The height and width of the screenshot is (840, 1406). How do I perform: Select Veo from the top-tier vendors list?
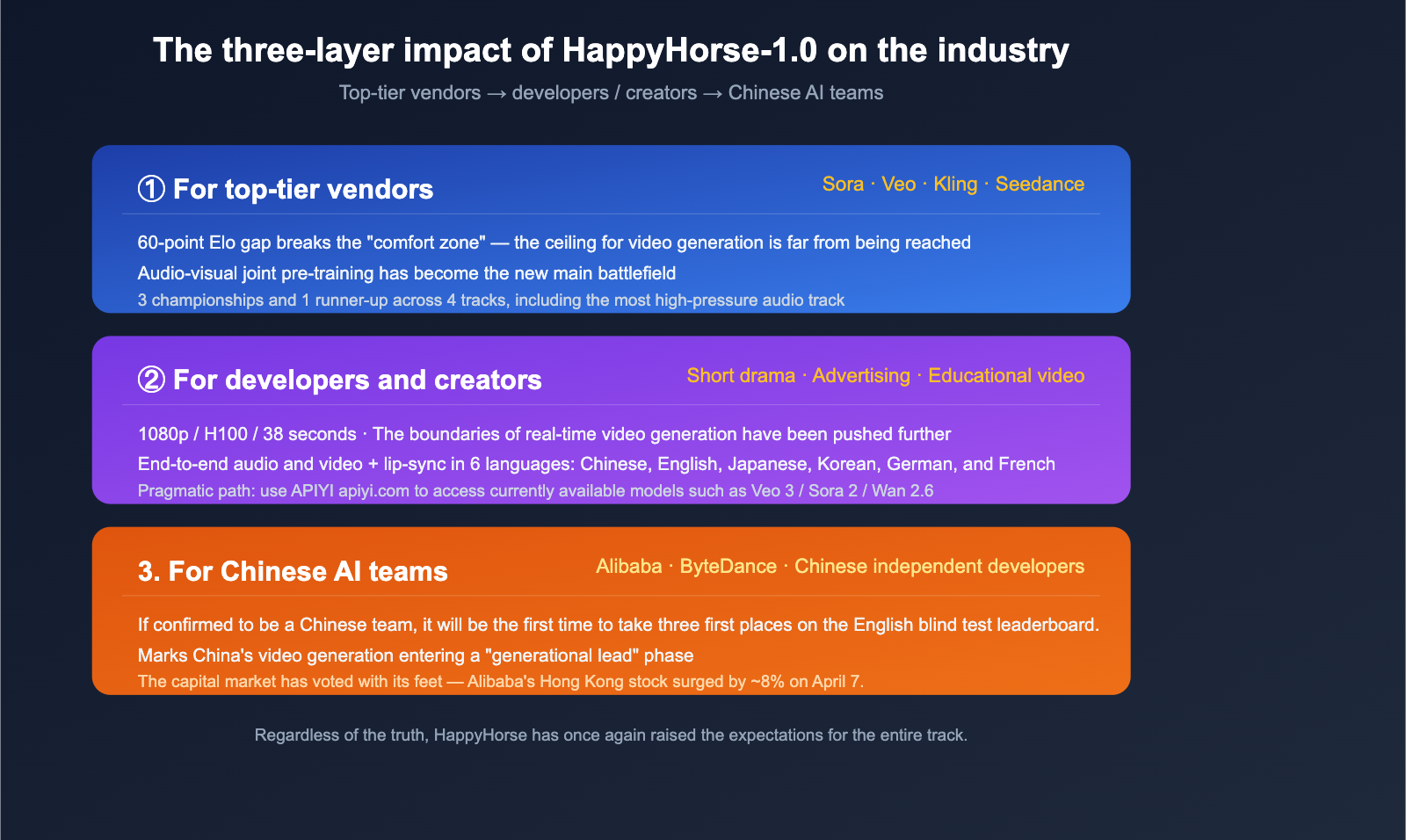[897, 185]
